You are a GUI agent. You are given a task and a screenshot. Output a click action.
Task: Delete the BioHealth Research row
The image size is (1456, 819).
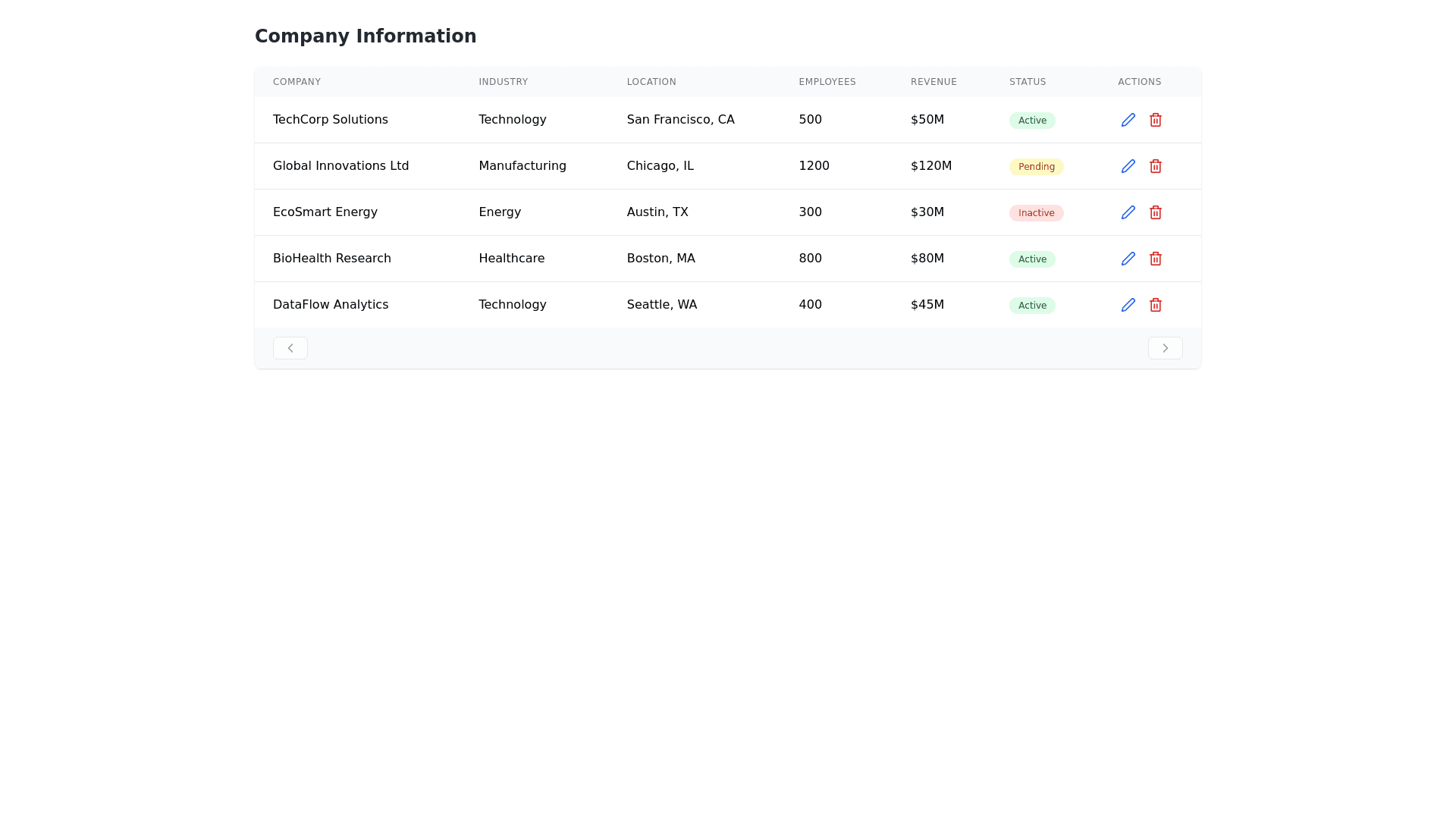1156,259
